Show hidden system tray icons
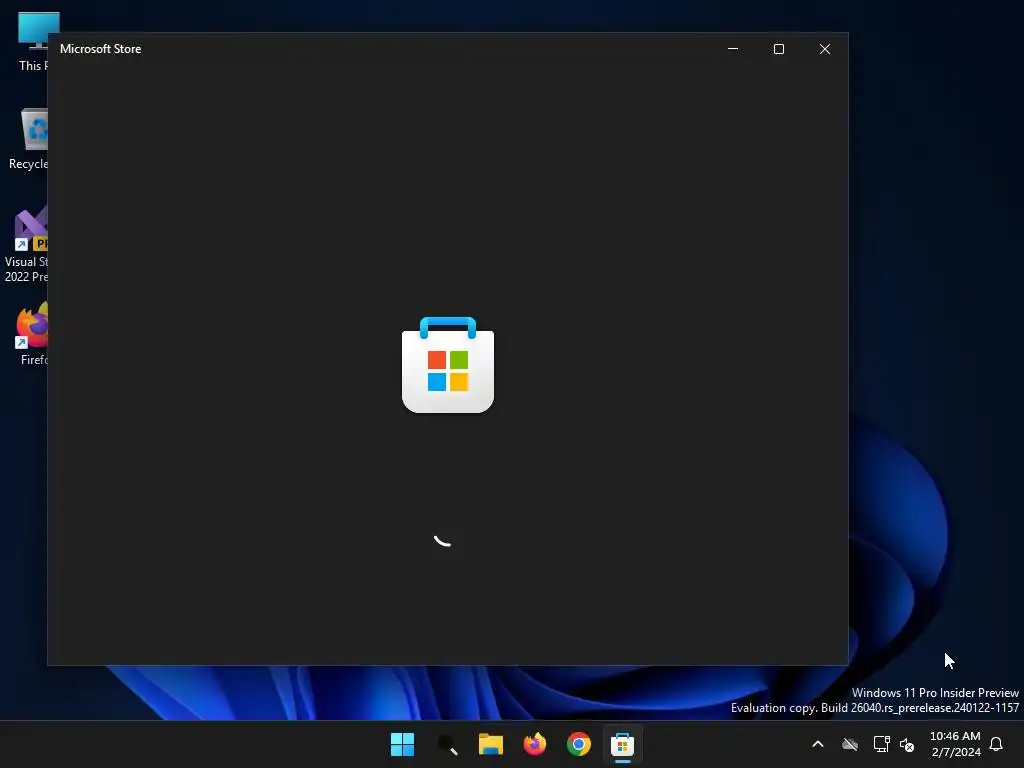This screenshot has width=1024, height=768. 818,744
